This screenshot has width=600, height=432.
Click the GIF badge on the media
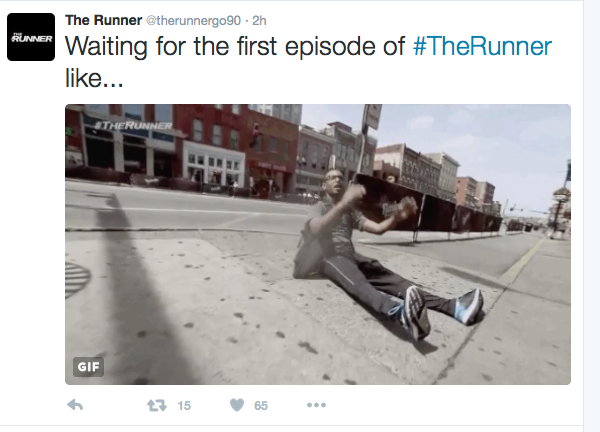pos(88,367)
